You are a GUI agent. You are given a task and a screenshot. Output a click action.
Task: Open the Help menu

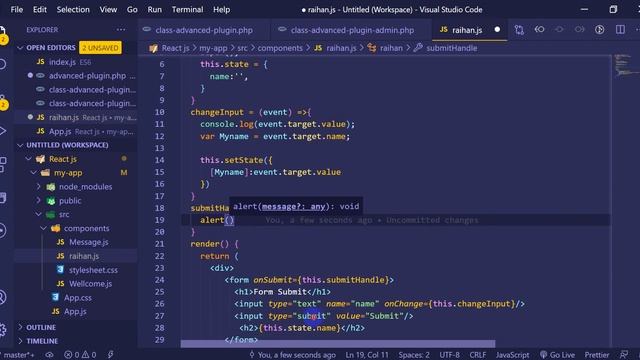221,9
